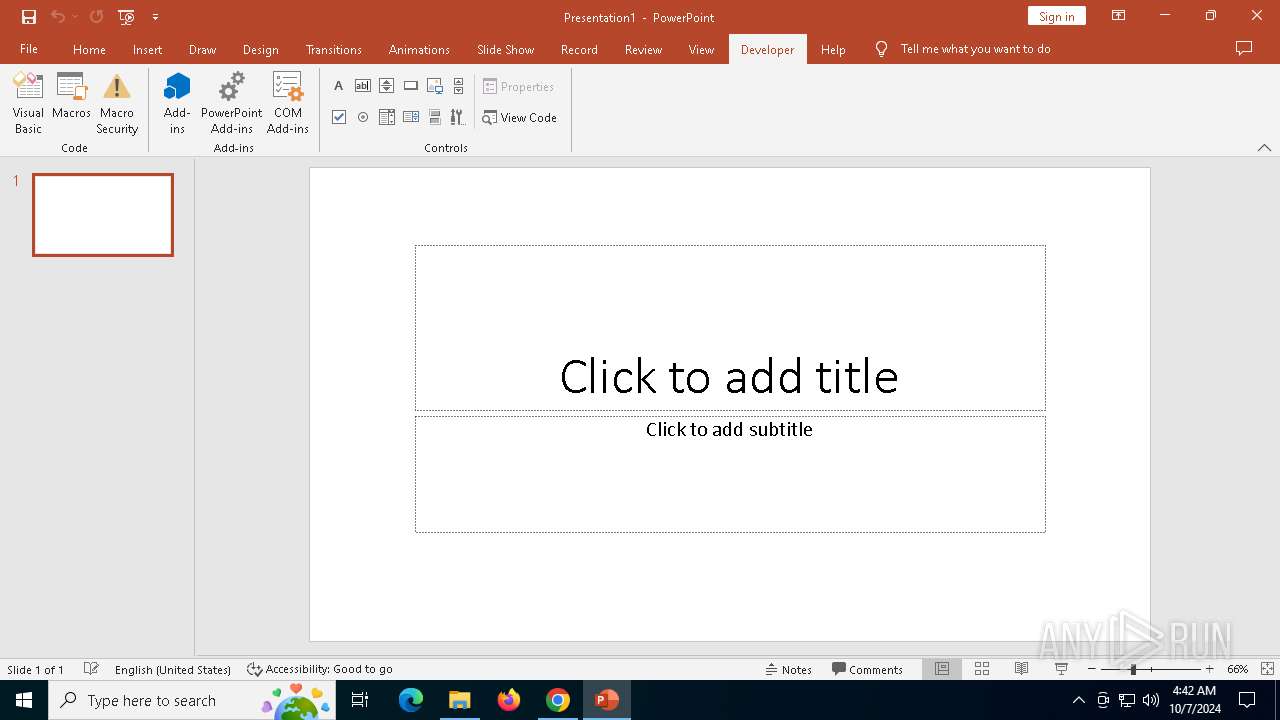Open the Undo history dropdown arrow

click(x=75, y=17)
